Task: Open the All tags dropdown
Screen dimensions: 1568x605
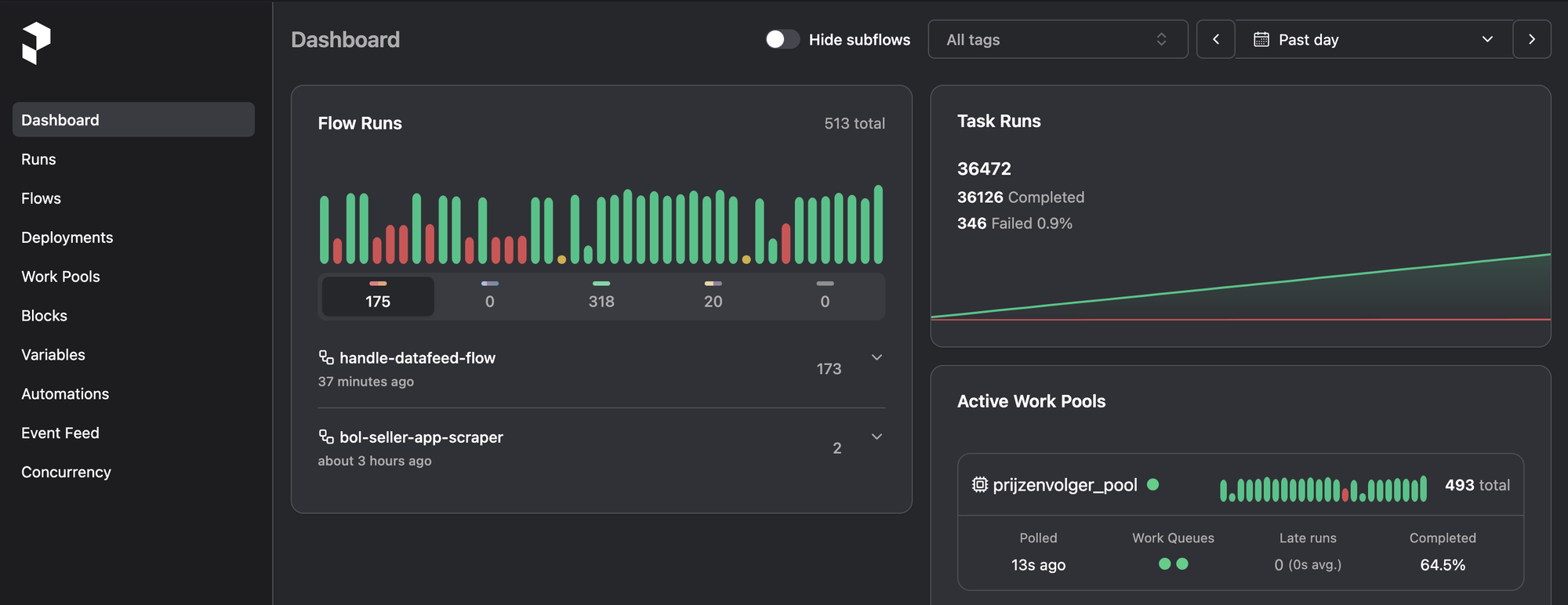Action: click(x=1058, y=39)
